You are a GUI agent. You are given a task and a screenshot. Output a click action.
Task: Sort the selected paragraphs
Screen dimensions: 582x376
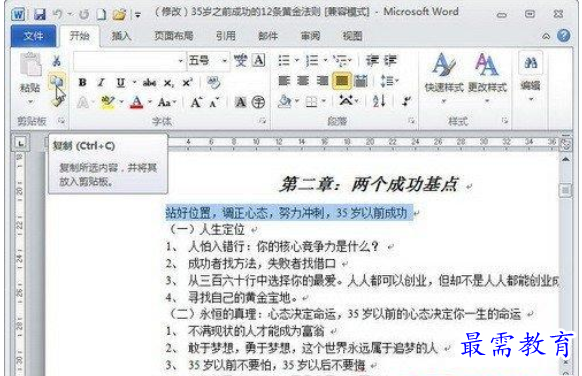(379, 101)
